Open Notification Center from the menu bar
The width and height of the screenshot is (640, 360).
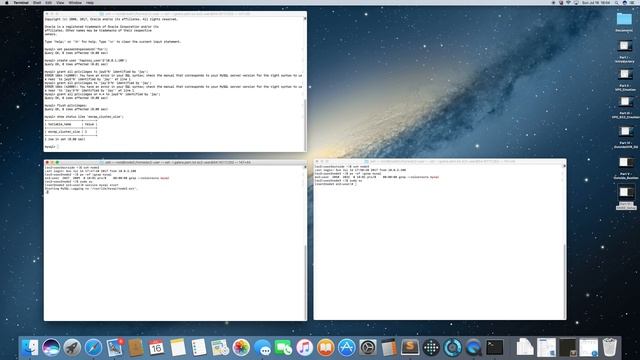[x=633, y=2]
